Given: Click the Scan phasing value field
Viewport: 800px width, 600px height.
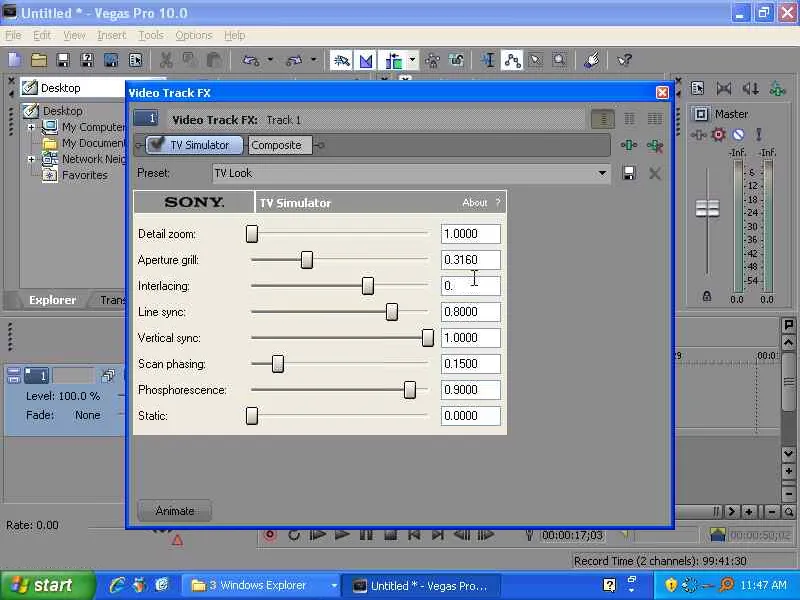Looking at the screenshot, I should [x=470, y=364].
